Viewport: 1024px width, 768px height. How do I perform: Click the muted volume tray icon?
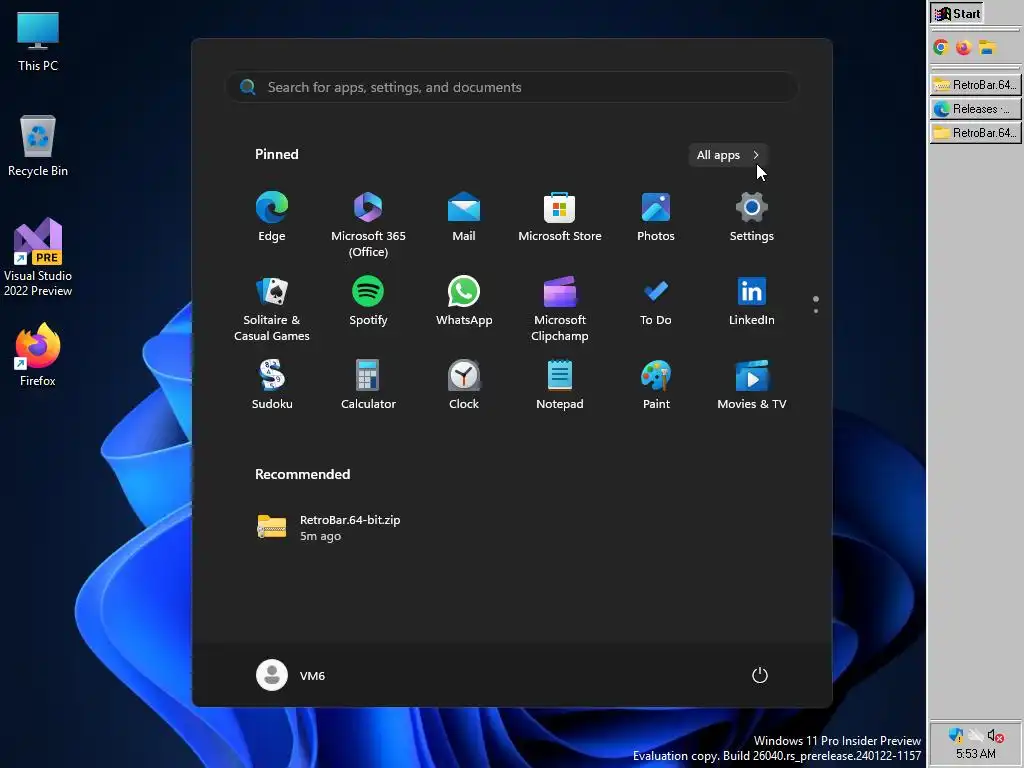coord(995,736)
